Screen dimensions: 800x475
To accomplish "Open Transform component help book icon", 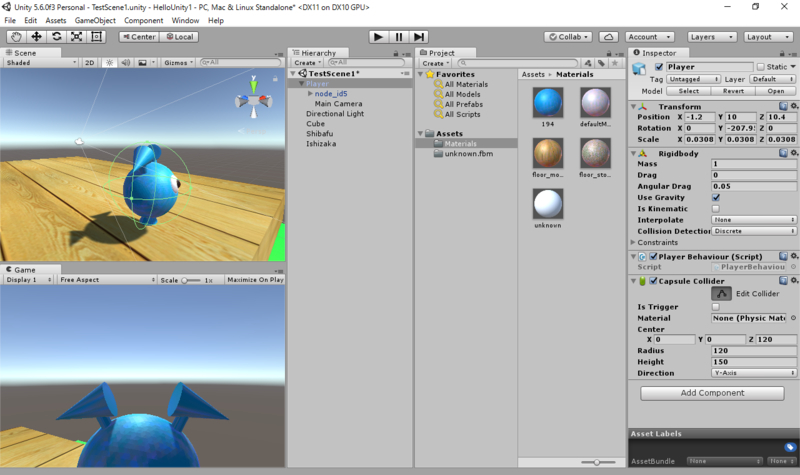I will tap(783, 106).
